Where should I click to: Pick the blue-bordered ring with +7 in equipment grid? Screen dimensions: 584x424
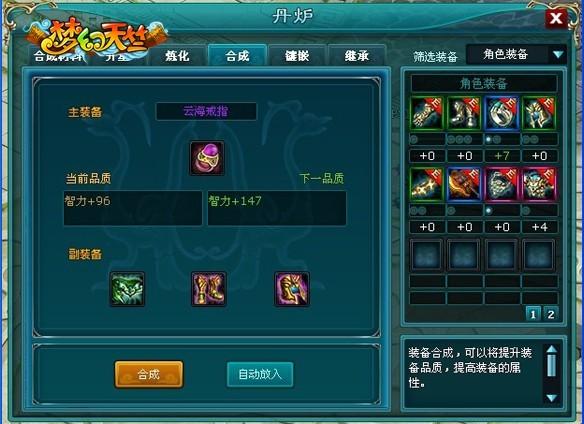point(501,113)
